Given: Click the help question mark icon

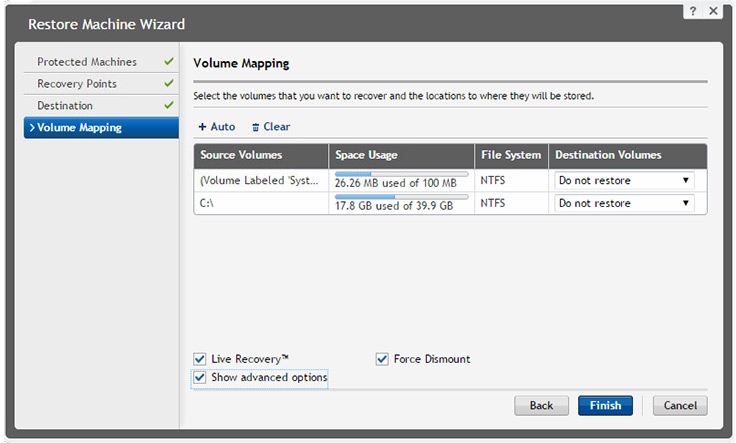Looking at the screenshot, I should coord(691,9).
